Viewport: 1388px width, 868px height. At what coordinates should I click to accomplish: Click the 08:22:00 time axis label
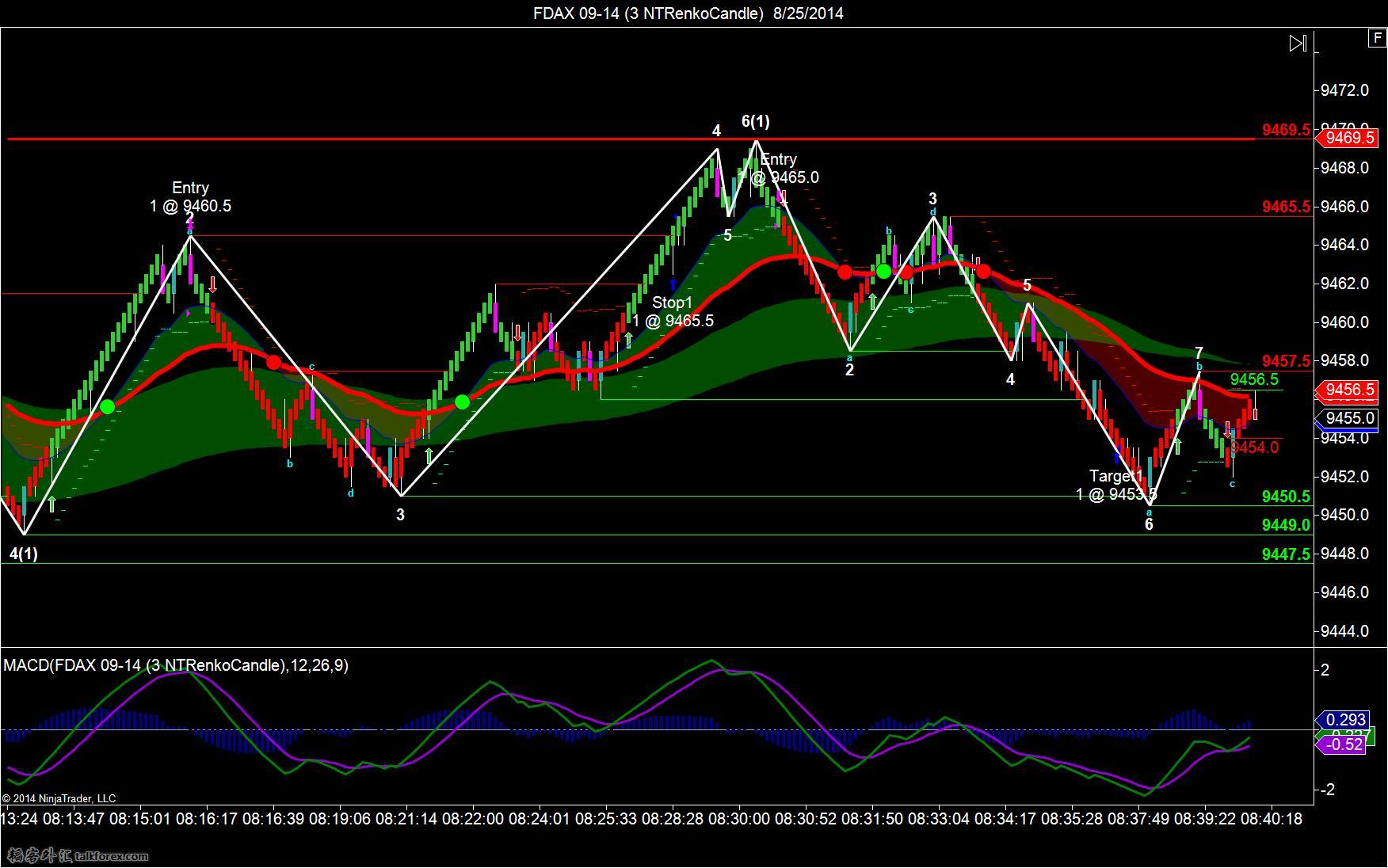473,819
